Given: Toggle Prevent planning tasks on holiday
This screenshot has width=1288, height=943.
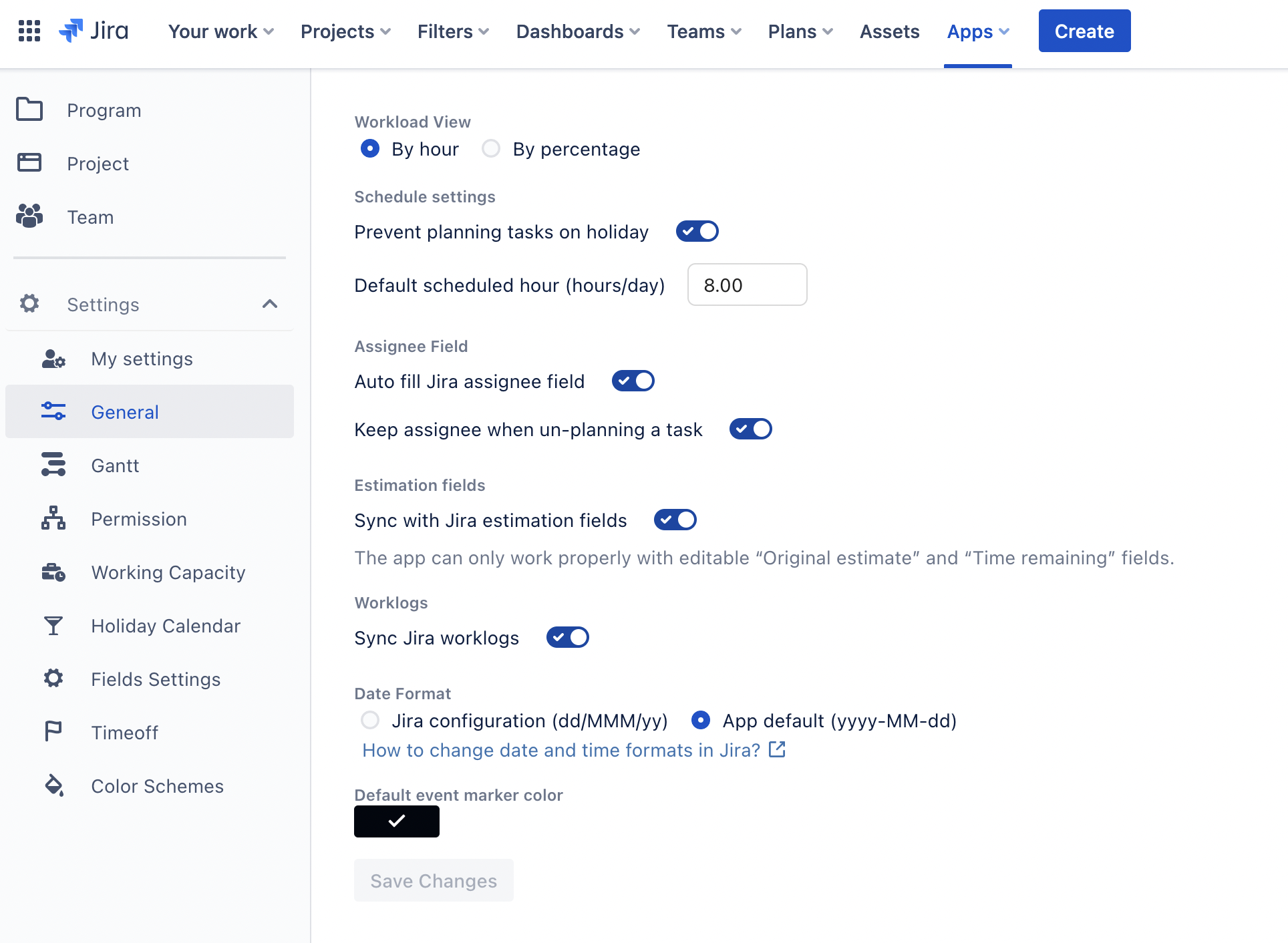Looking at the screenshot, I should [697, 232].
